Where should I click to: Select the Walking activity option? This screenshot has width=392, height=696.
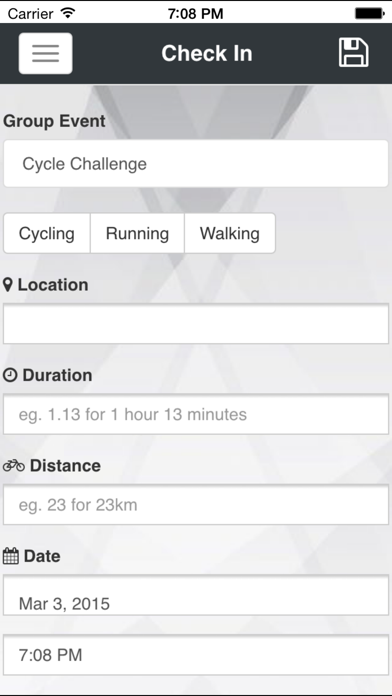click(230, 233)
